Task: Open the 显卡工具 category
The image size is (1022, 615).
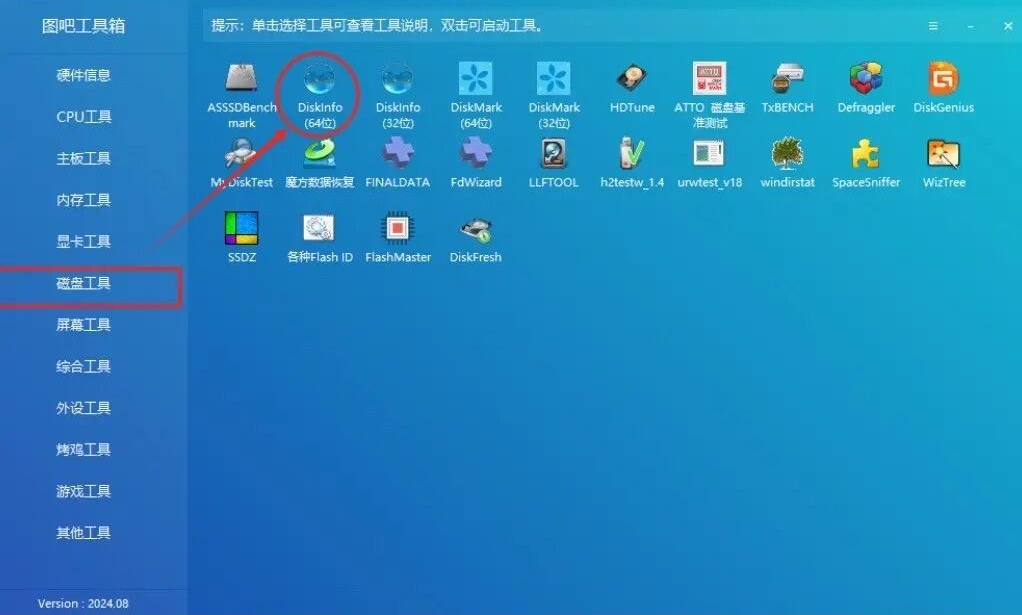Action: point(83,242)
